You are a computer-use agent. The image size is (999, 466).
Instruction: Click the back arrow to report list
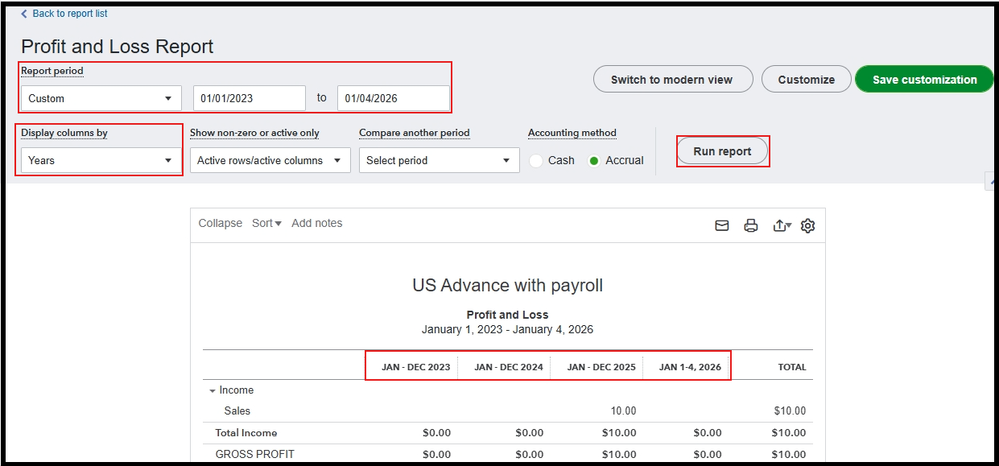25,14
